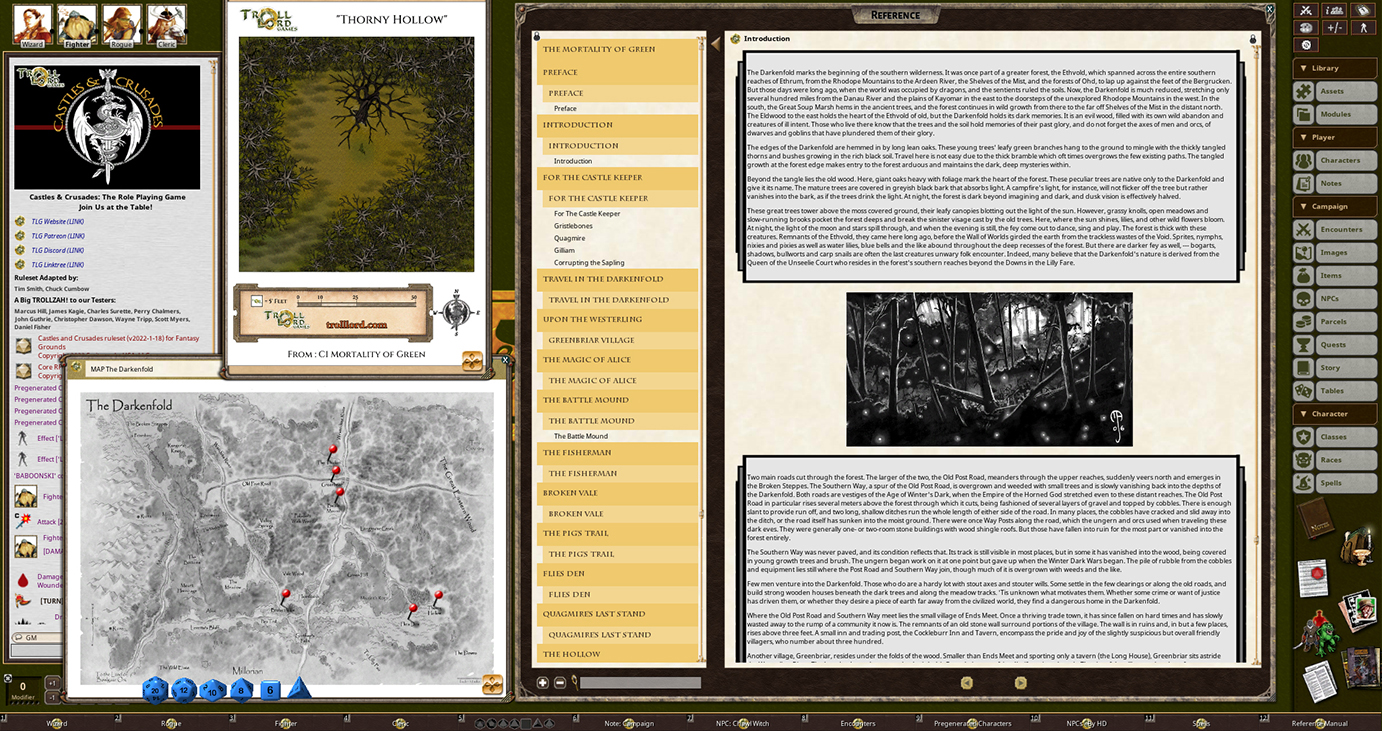Click the Modifier value box
The image size is (1382, 731).
click(23, 688)
